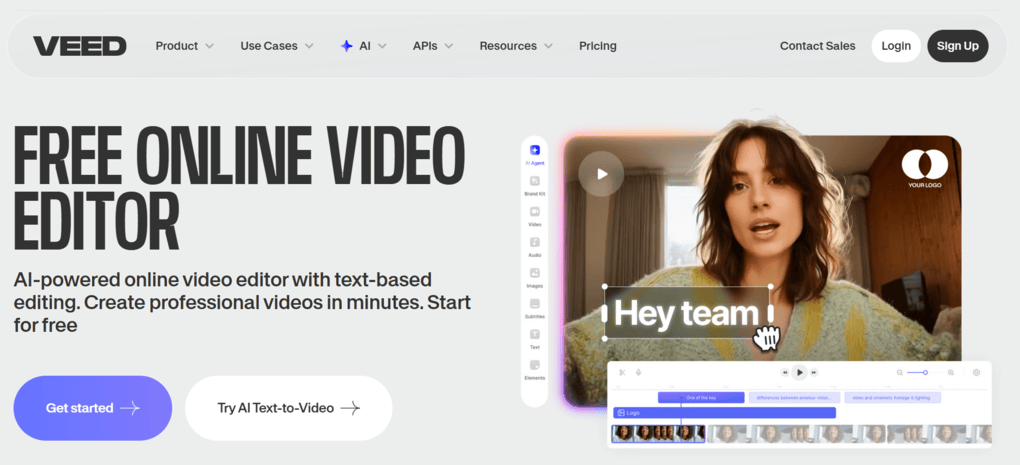Image resolution: width=1020 pixels, height=465 pixels.
Task: Expand the Product dropdown chevron
Action: [209, 46]
